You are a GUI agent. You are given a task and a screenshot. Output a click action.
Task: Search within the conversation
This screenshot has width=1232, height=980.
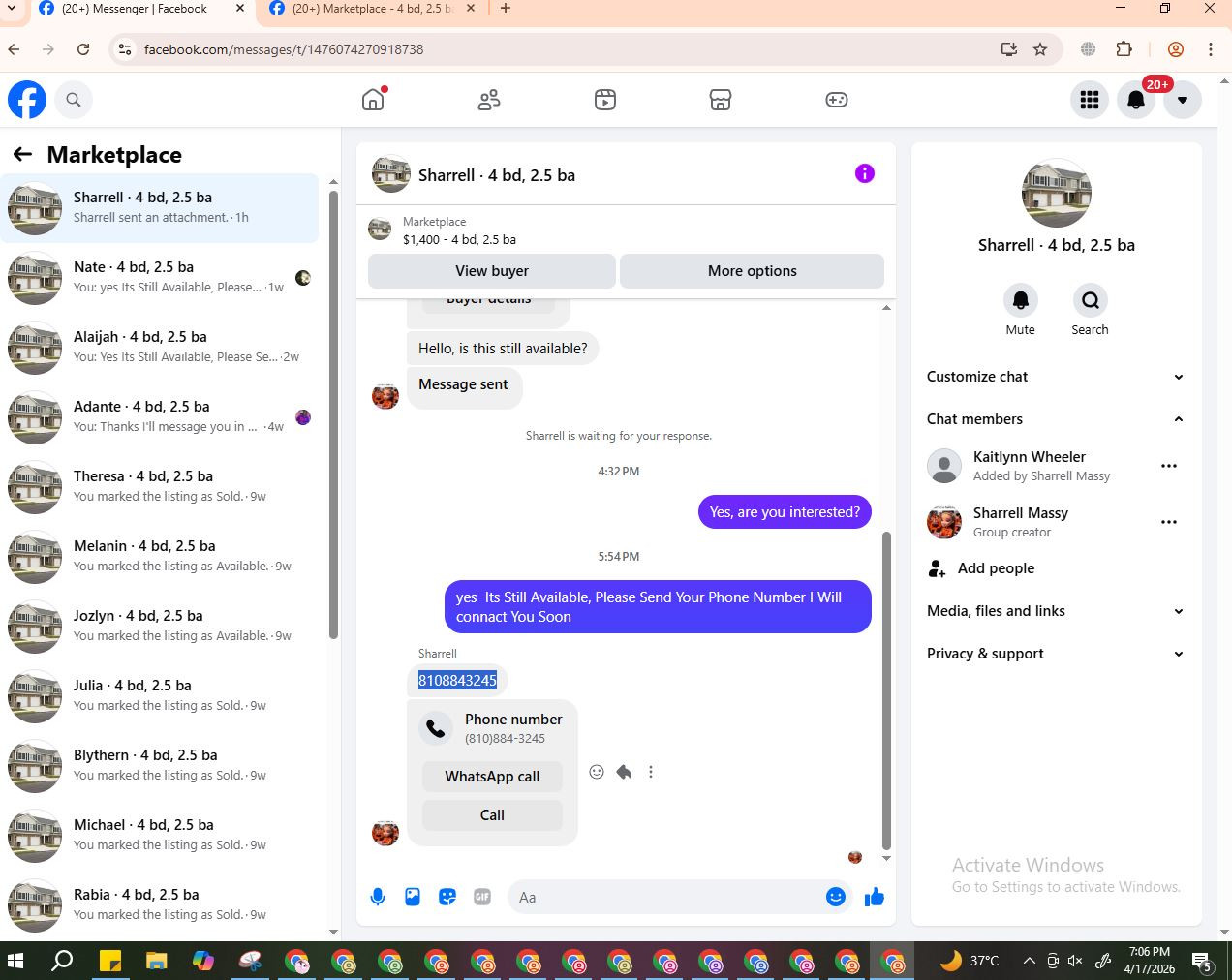point(1091,300)
